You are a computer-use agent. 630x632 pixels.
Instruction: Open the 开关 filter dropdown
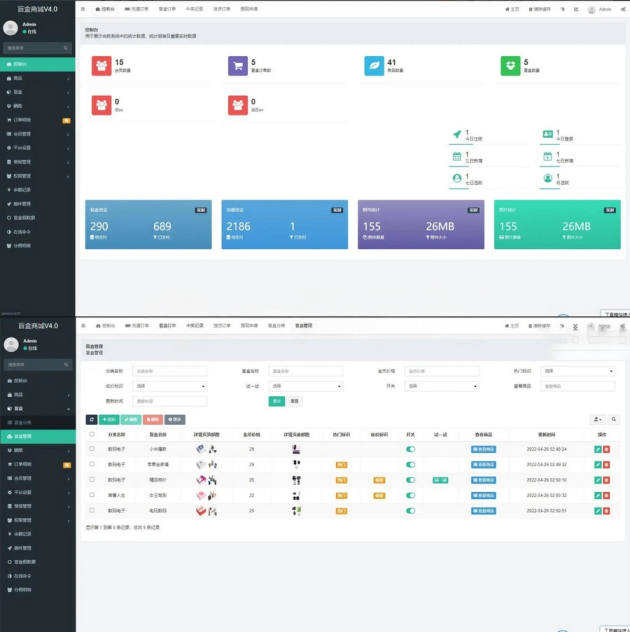coord(441,386)
